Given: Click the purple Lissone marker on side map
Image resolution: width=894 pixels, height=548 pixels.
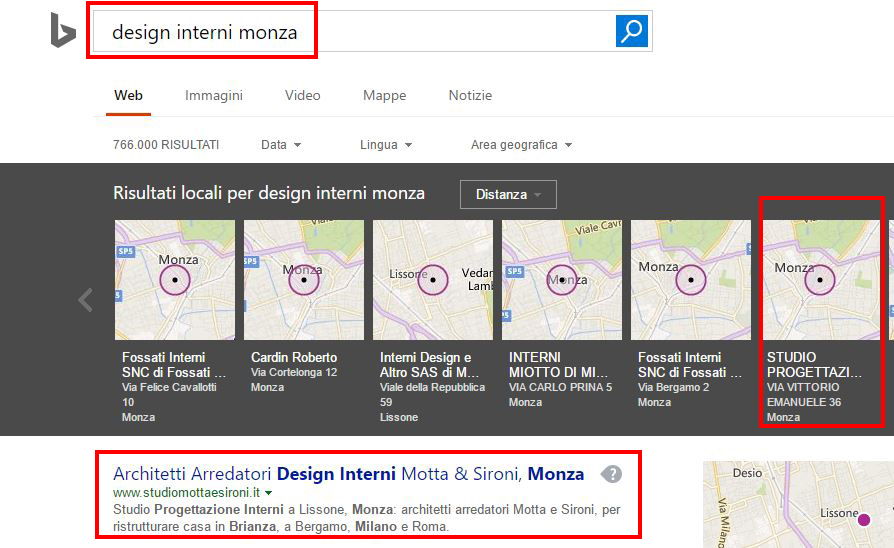Looking at the screenshot, I should tap(864, 519).
